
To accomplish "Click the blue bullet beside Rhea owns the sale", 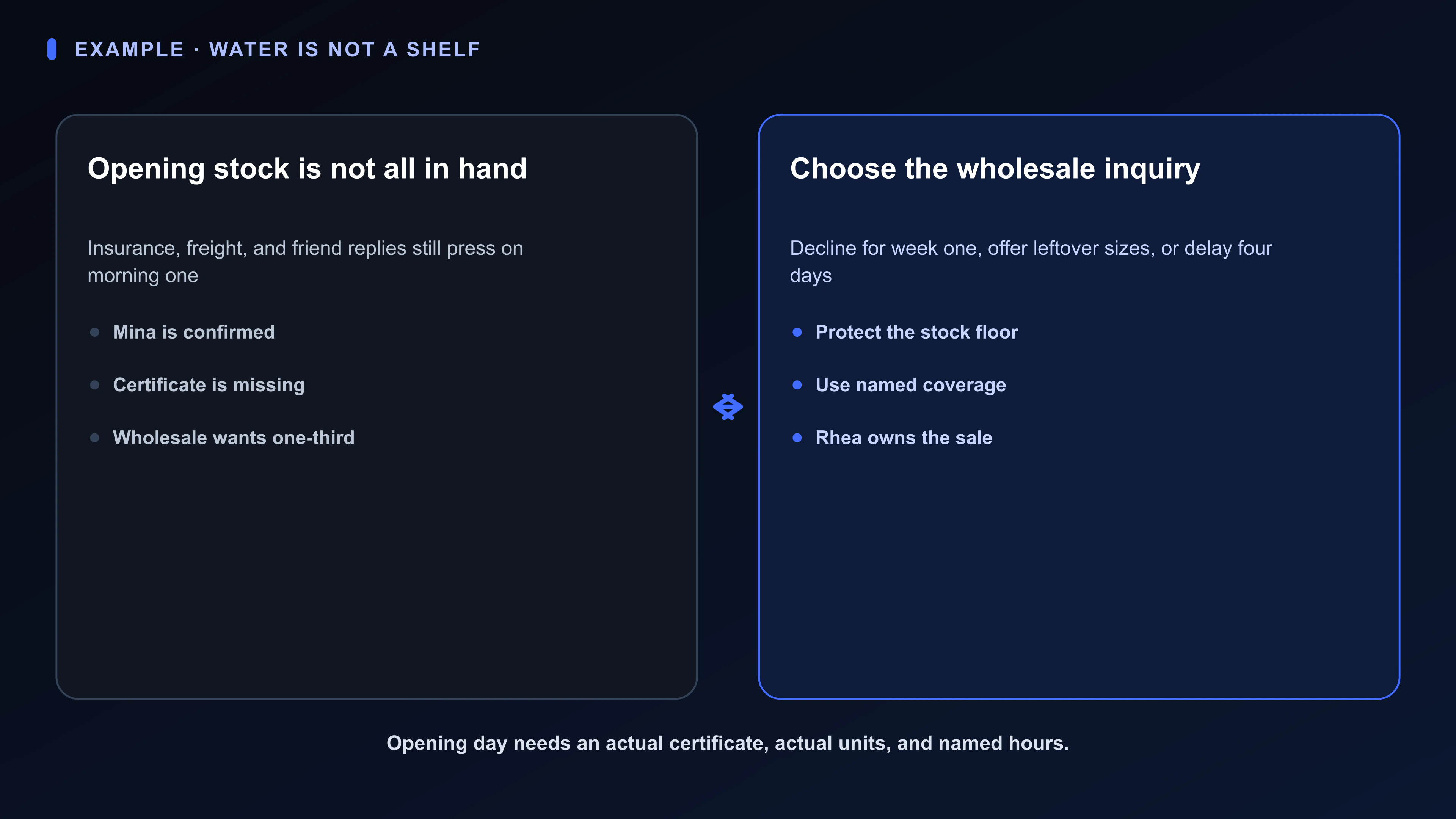I will tap(797, 438).
